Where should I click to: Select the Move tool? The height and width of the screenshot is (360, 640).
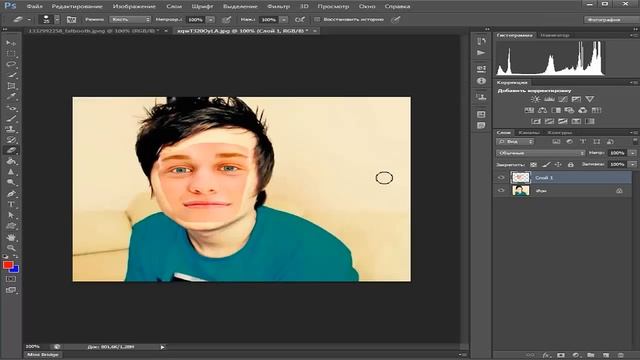(11, 43)
